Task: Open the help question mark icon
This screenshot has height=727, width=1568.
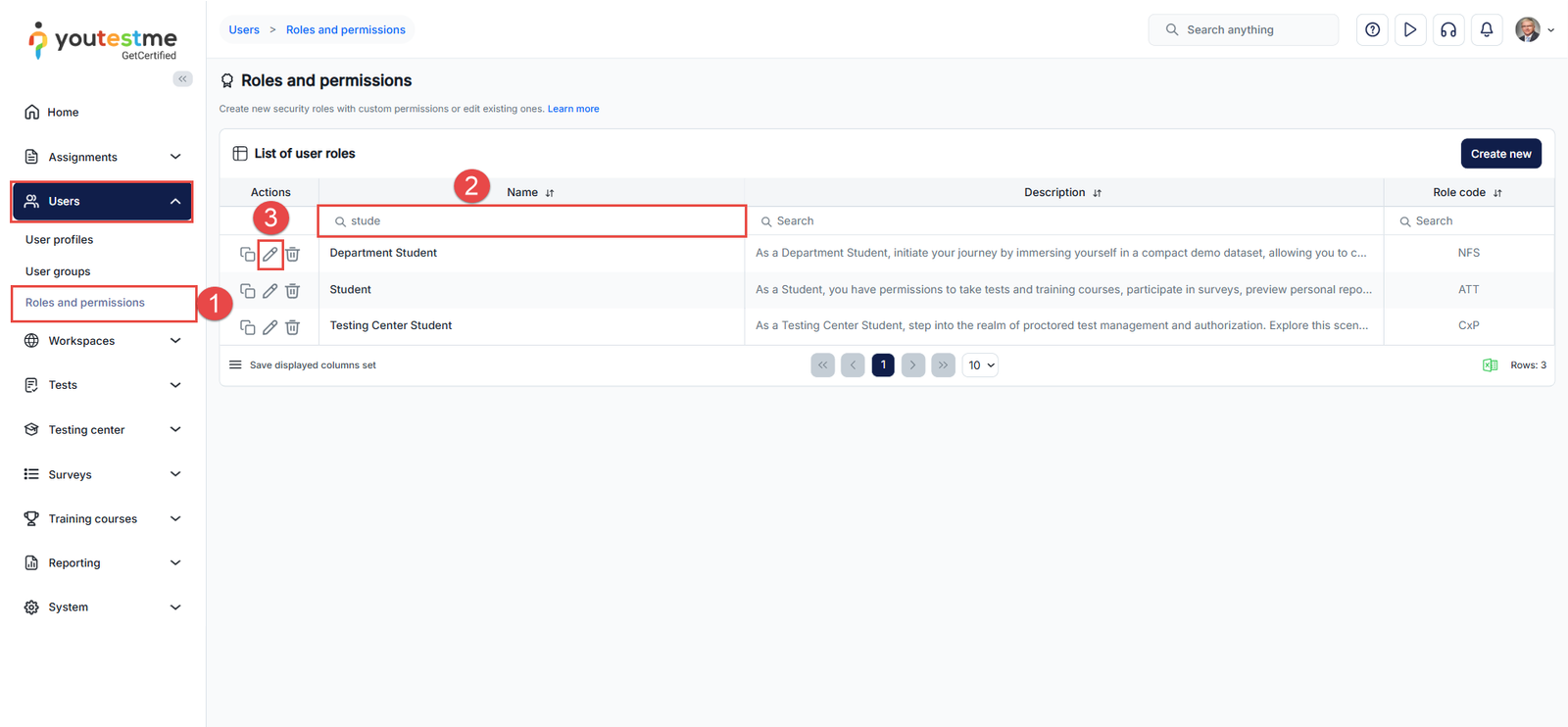Action: tap(1372, 30)
